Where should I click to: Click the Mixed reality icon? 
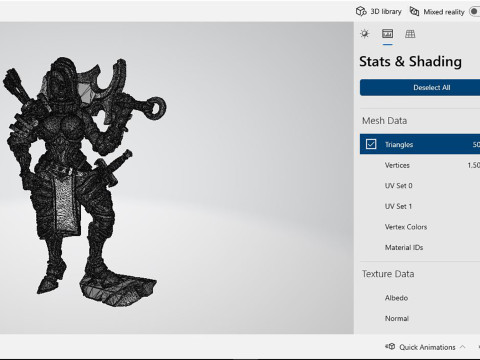(414, 12)
